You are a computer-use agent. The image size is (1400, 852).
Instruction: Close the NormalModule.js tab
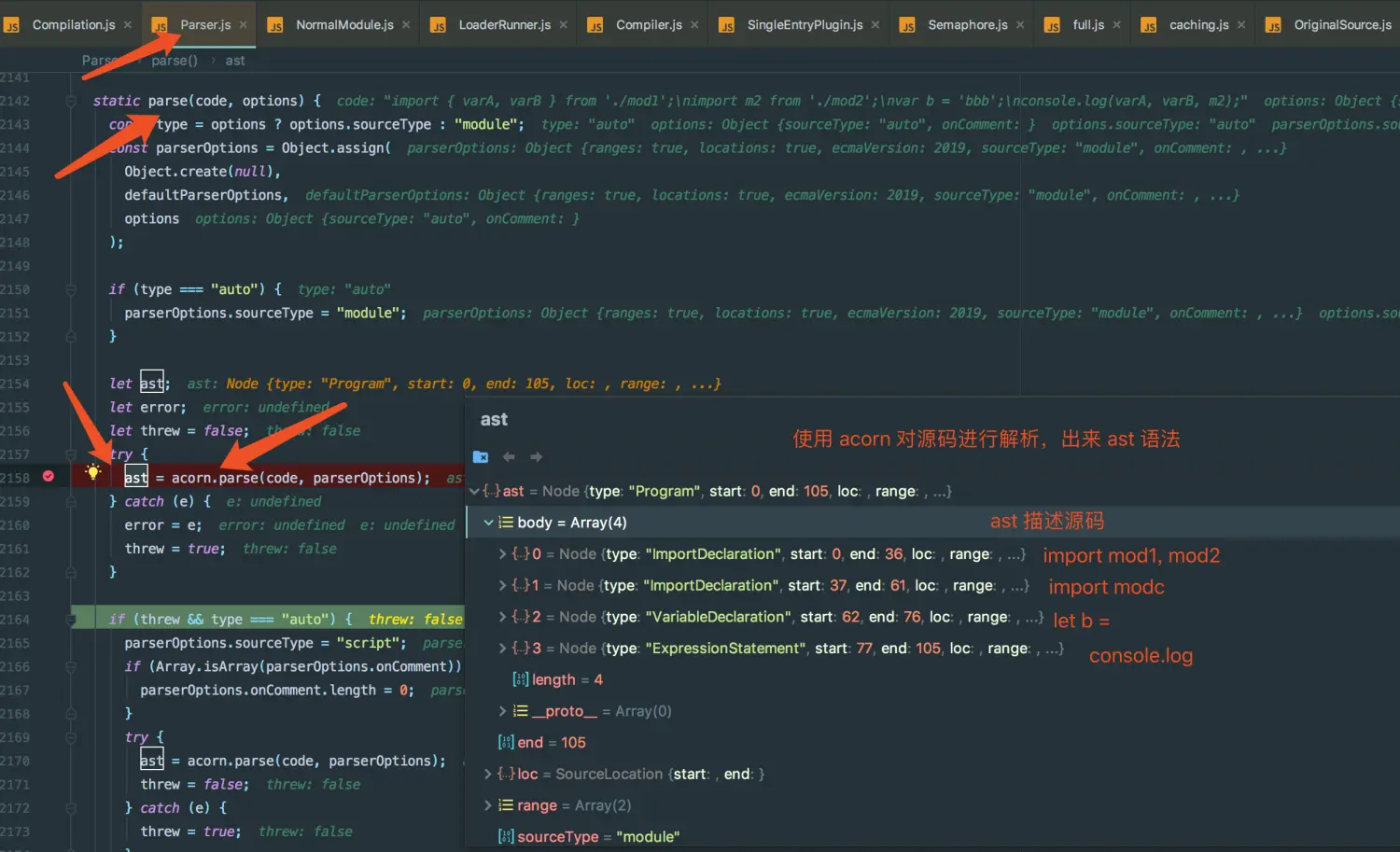point(406,25)
